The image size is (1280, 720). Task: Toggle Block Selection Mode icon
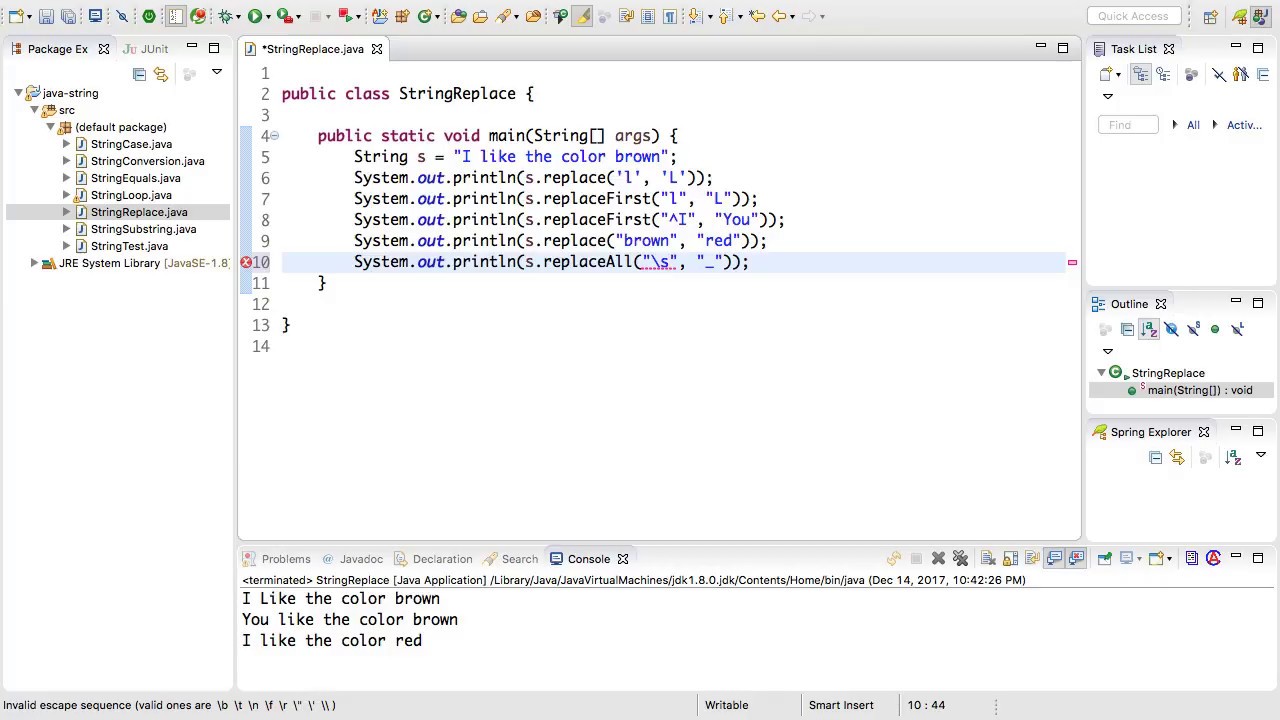(x=648, y=16)
